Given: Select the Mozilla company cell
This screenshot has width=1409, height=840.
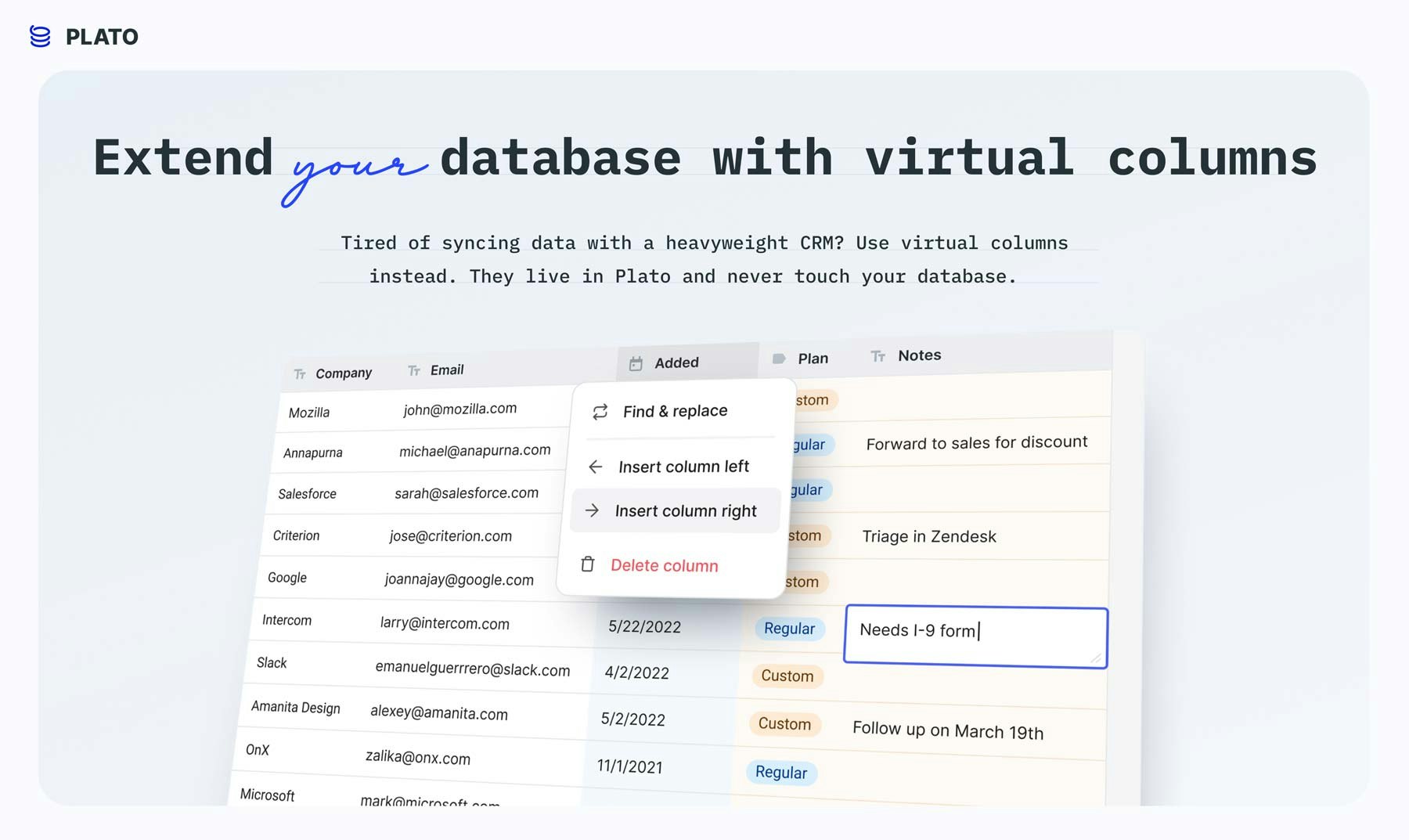Looking at the screenshot, I should (x=309, y=413).
